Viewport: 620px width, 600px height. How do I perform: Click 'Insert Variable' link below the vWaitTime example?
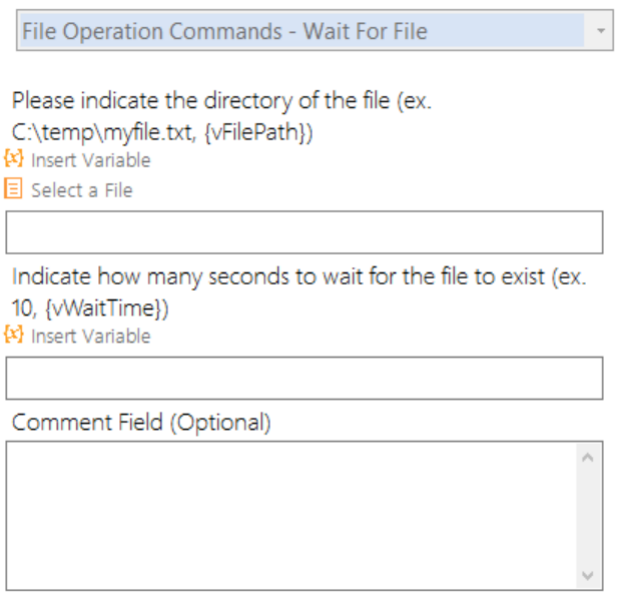(x=91, y=337)
